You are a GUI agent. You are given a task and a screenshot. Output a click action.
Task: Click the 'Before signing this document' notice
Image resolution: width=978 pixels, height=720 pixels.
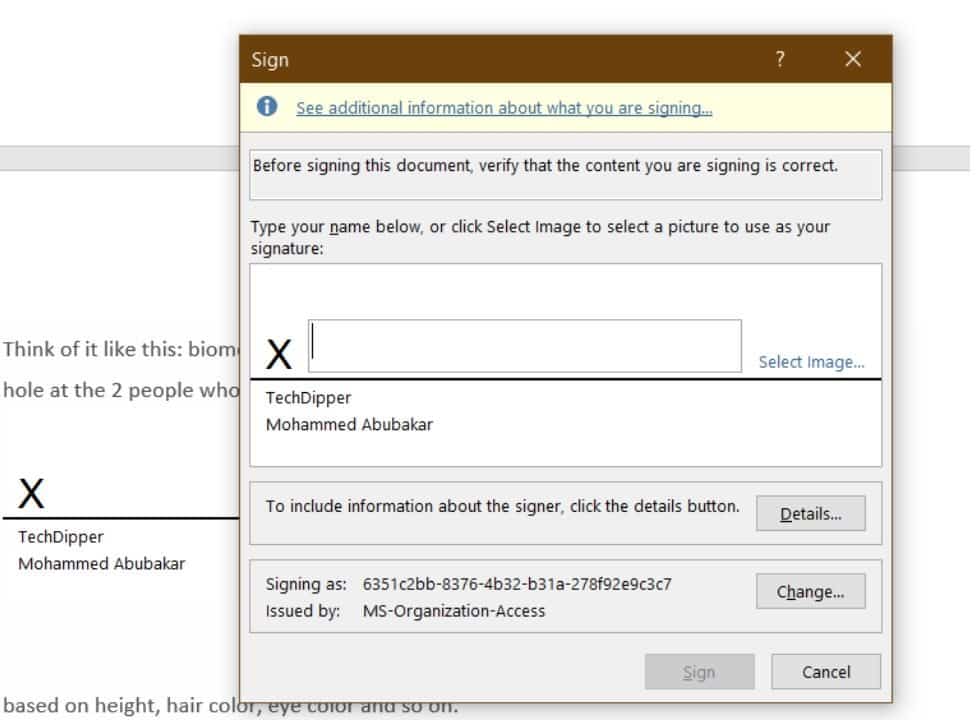545,166
